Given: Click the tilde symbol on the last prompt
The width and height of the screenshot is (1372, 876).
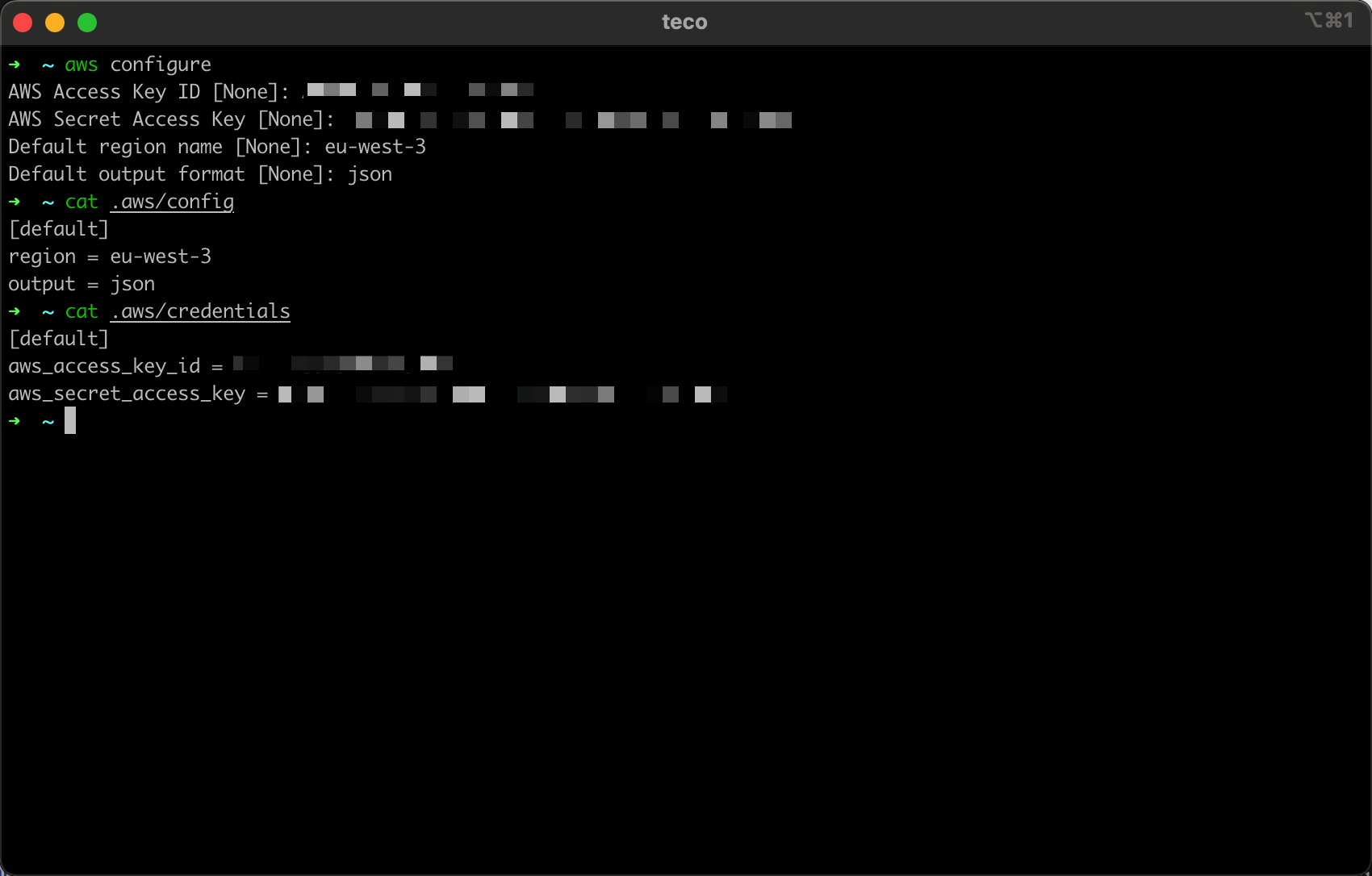Looking at the screenshot, I should click(x=47, y=420).
